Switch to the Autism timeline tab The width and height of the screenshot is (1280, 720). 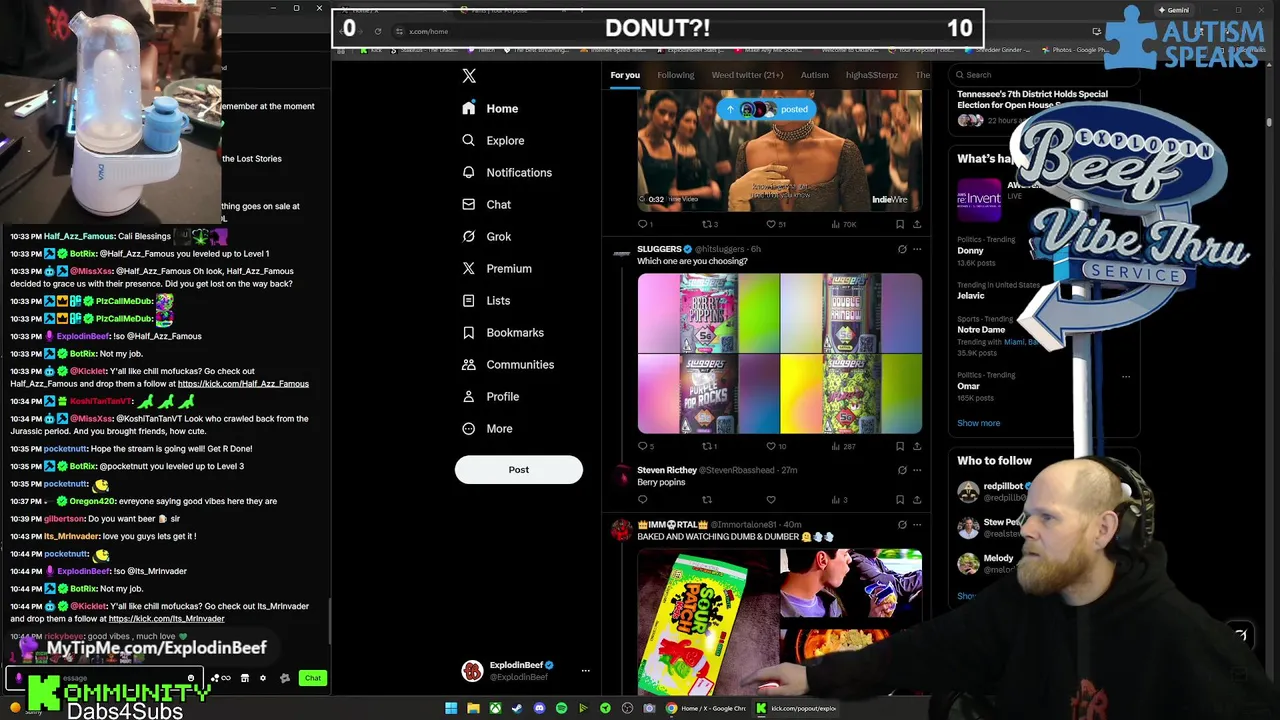[x=814, y=75]
